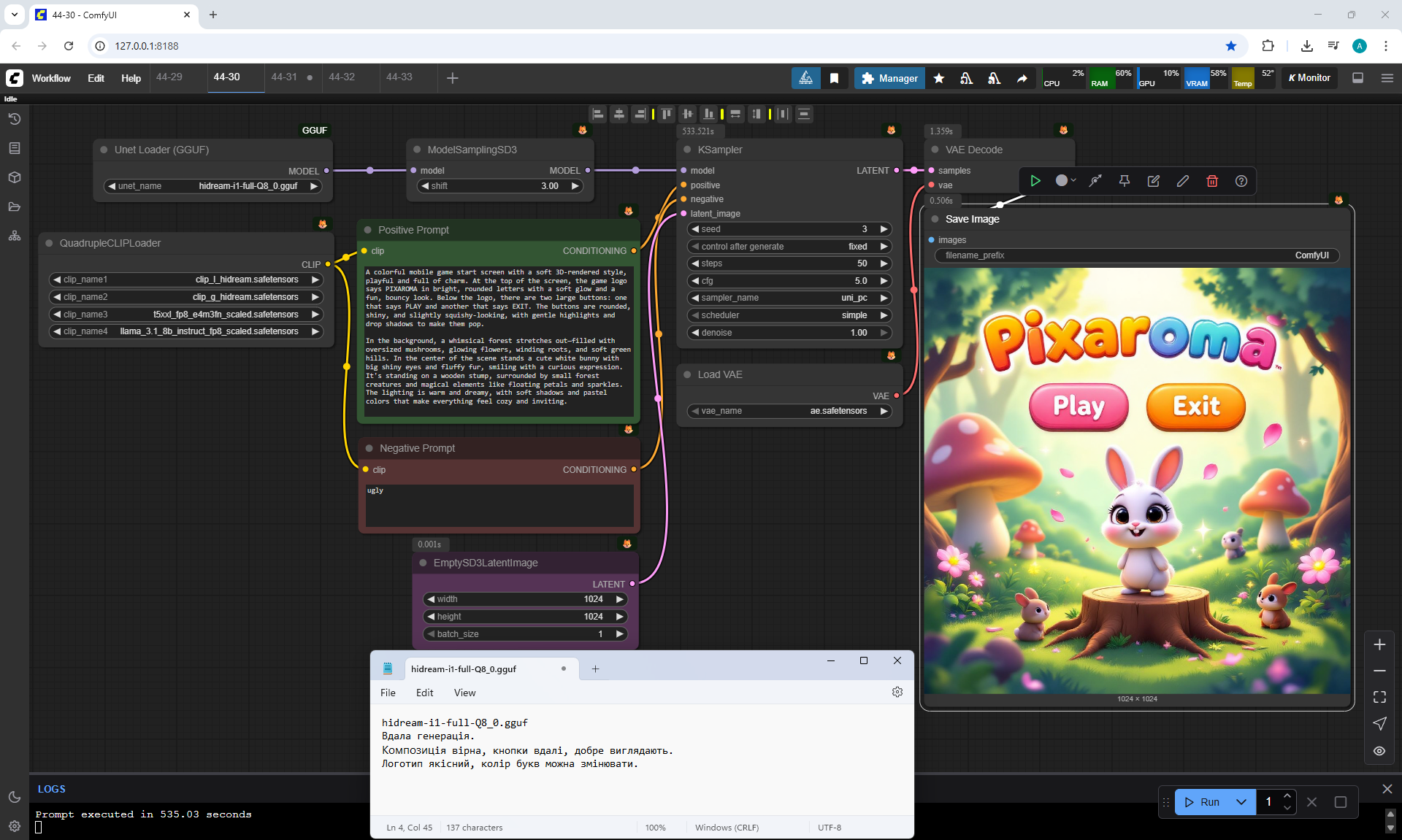Image resolution: width=1402 pixels, height=840 pixels.
Task: Open the Workflow menu
Action: coord(51,78)
